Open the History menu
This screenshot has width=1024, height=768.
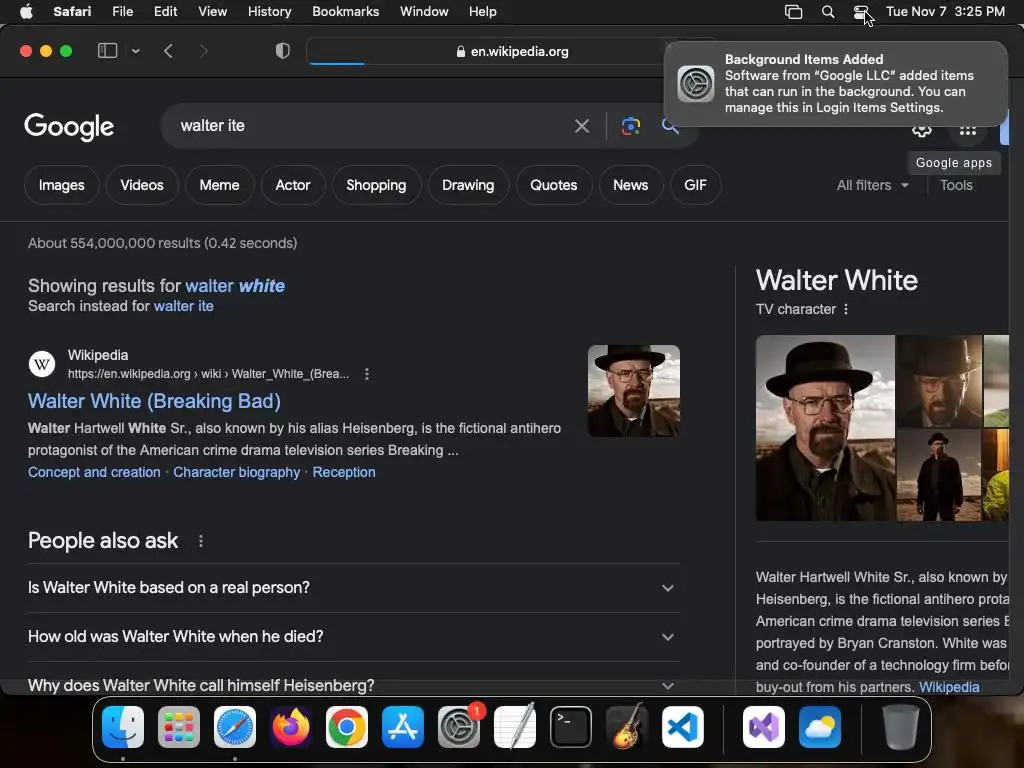[269, 12]
